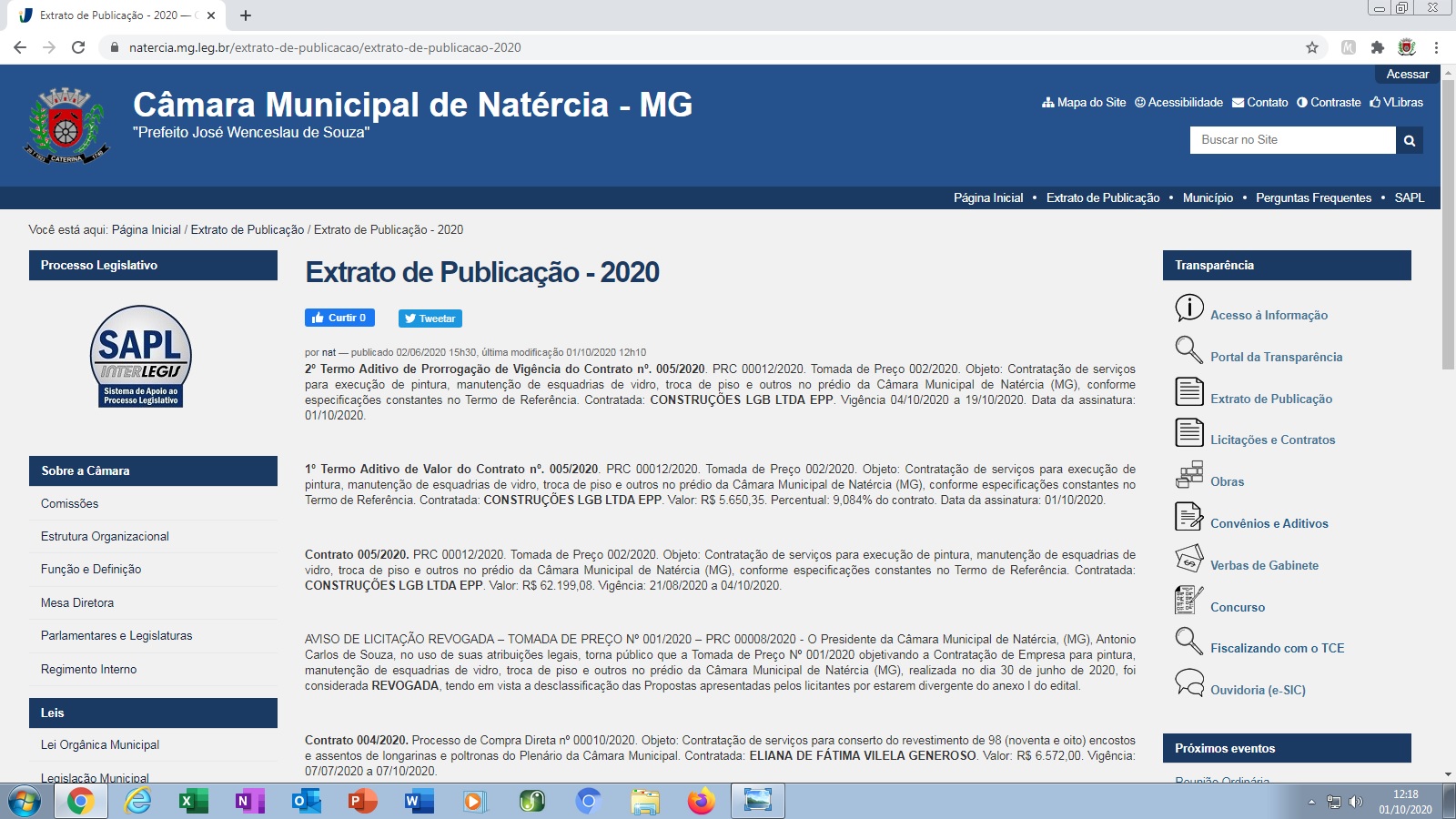
Task: Click in the Buscar no Site field
Action: pos(1292,140)
